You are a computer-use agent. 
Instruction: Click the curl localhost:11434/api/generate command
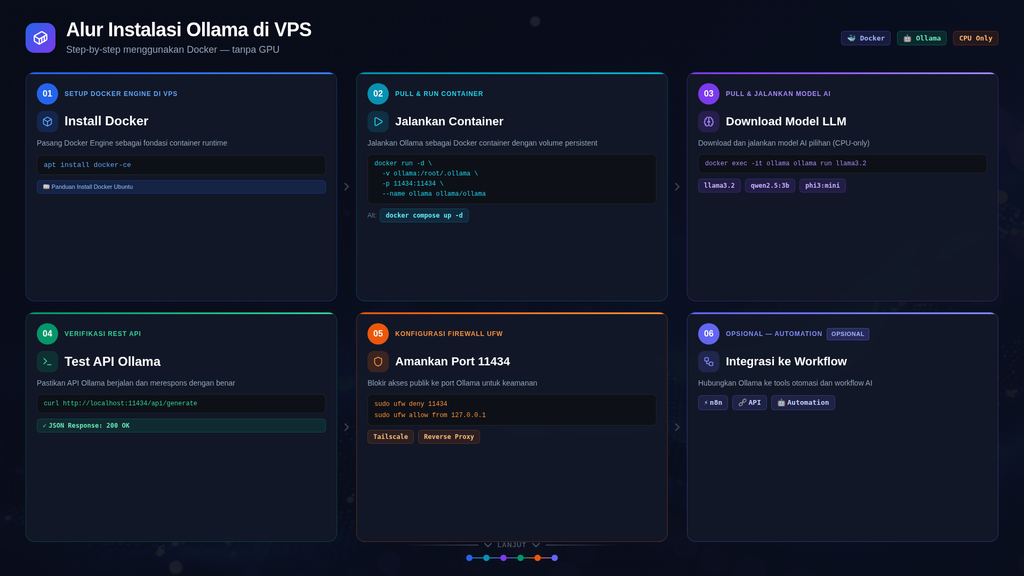181,404
